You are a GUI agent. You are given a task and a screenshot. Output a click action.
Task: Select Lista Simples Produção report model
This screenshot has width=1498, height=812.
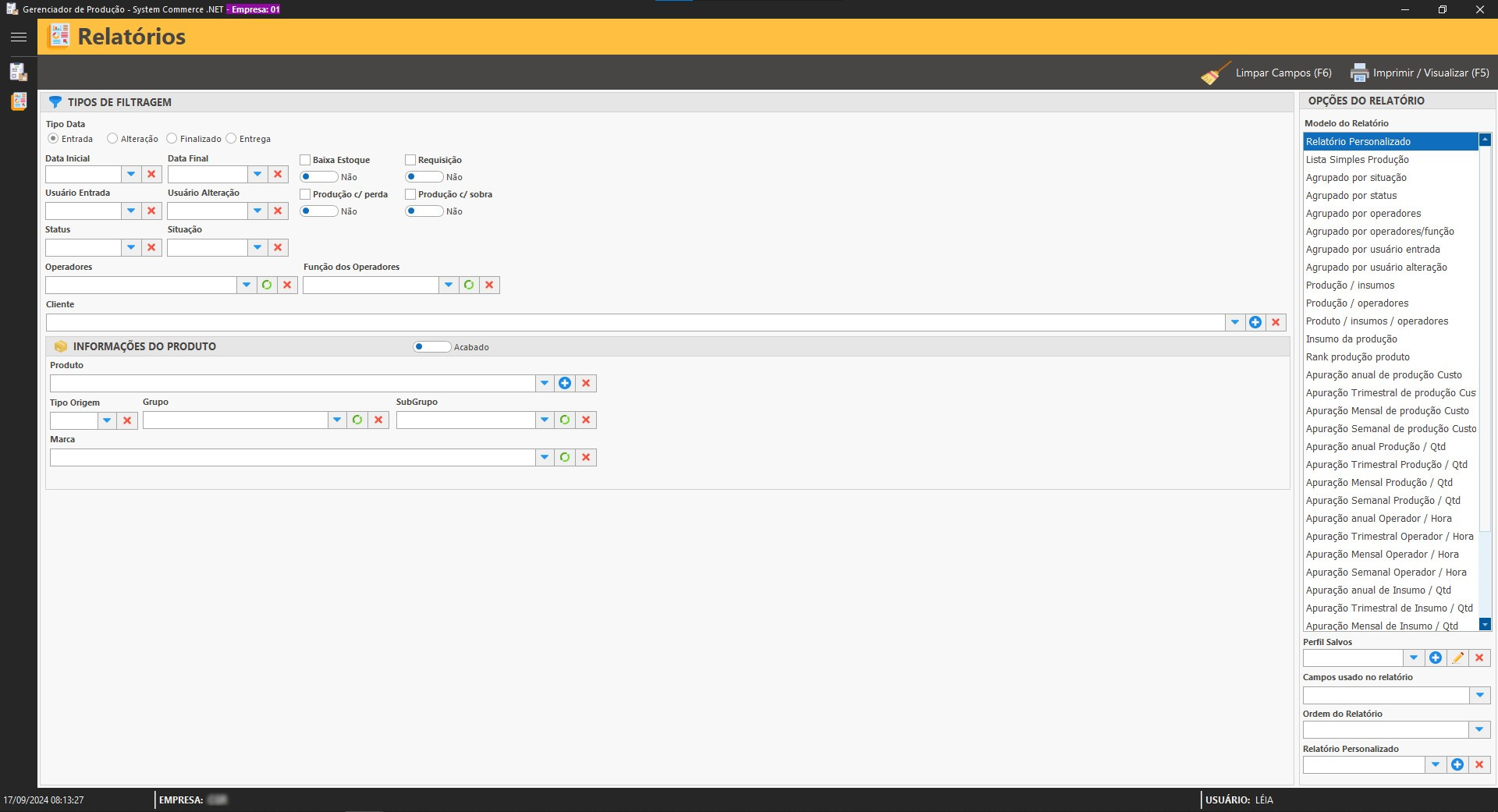click(x=1357, y=160)
